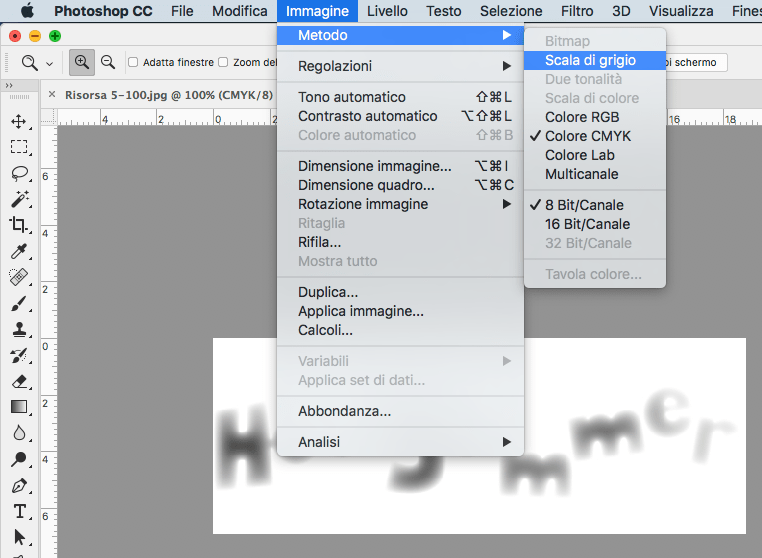
Task: Open the 3D menu
Action: point(621,11)
